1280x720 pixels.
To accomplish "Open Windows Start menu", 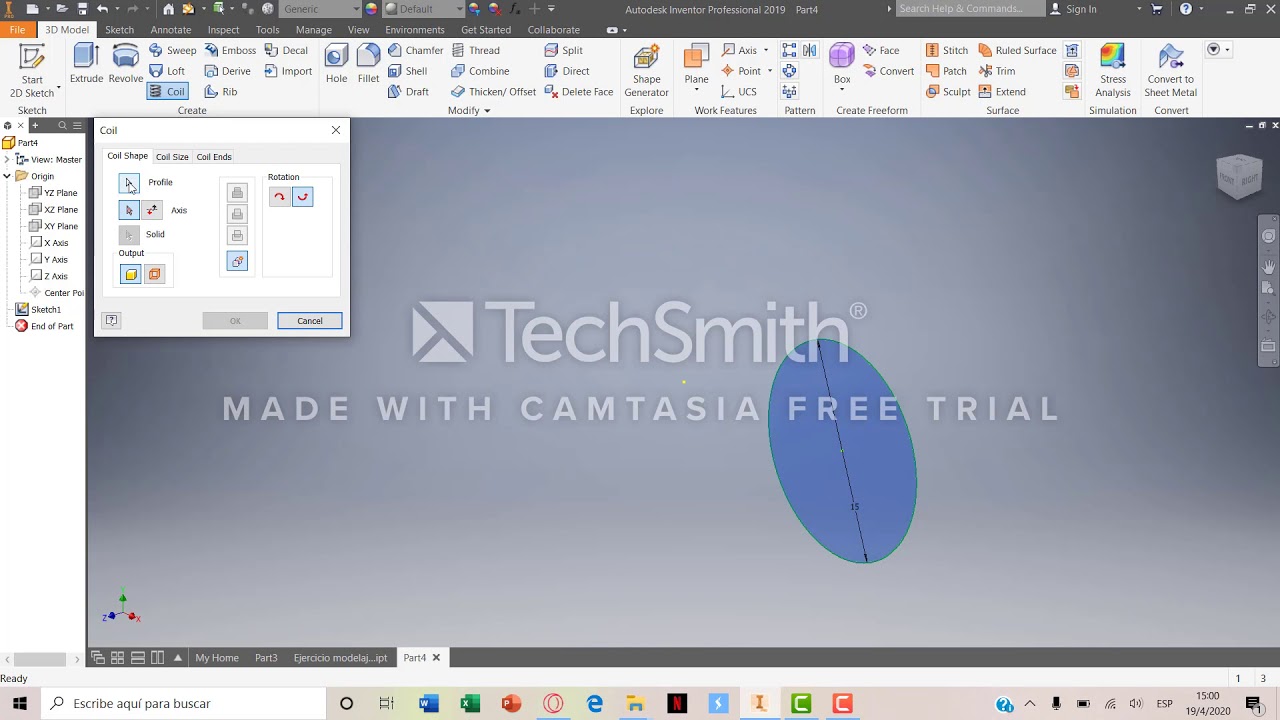I will click(x=20, y=704).
